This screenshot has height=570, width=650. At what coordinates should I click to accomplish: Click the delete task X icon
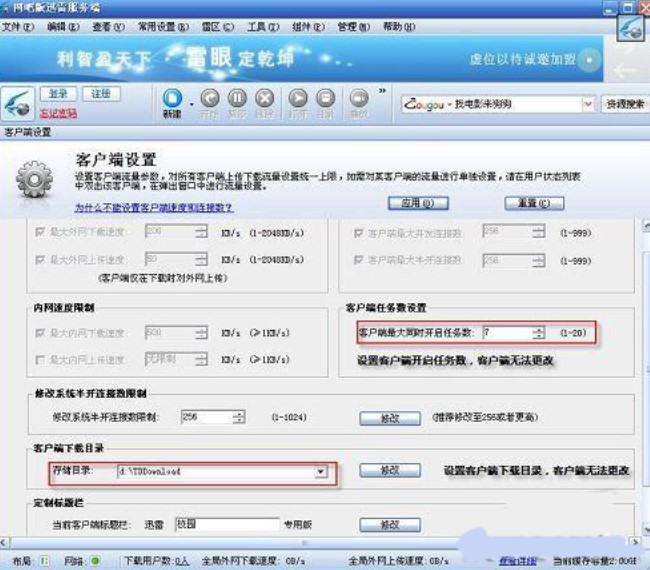264,99
